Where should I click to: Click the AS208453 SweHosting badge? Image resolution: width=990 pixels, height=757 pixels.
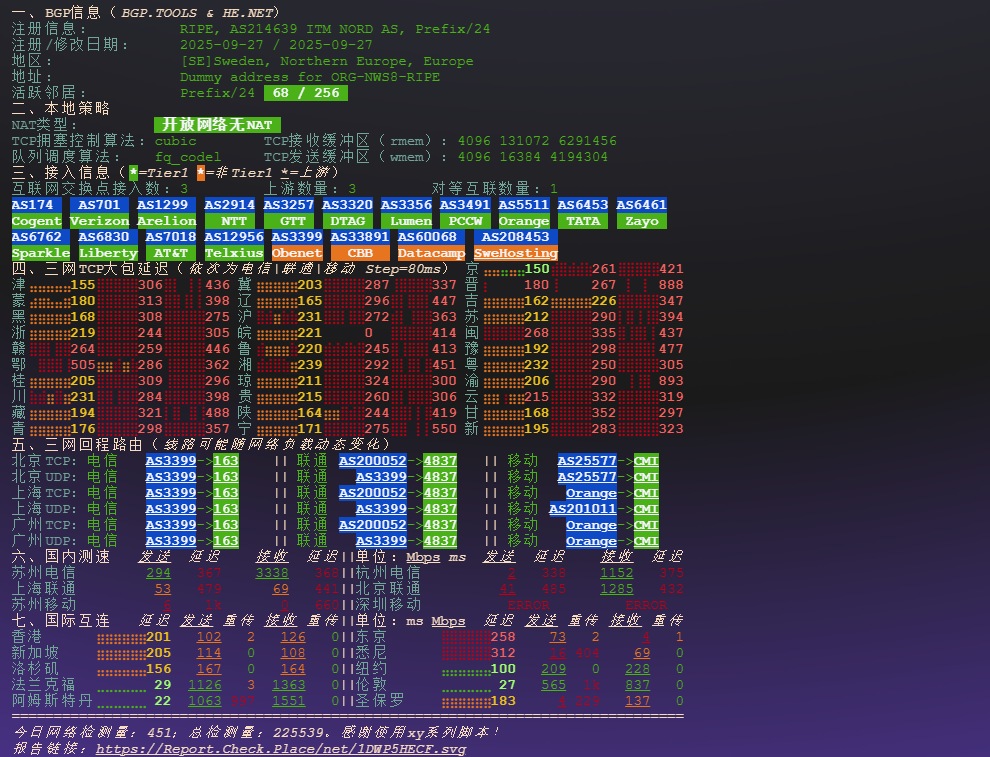click(515, 244)
